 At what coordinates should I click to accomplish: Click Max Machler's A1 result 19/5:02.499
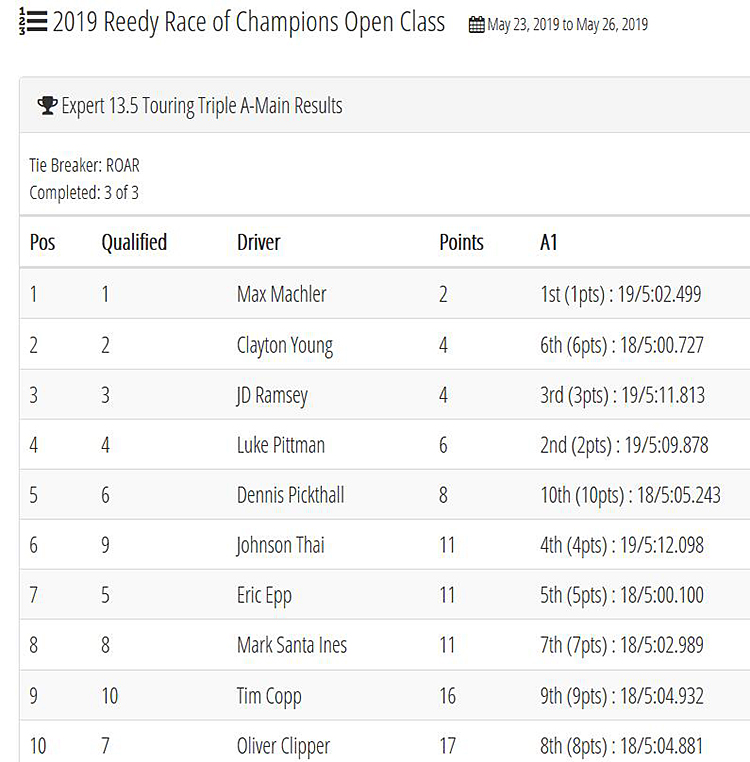point(660,294)
